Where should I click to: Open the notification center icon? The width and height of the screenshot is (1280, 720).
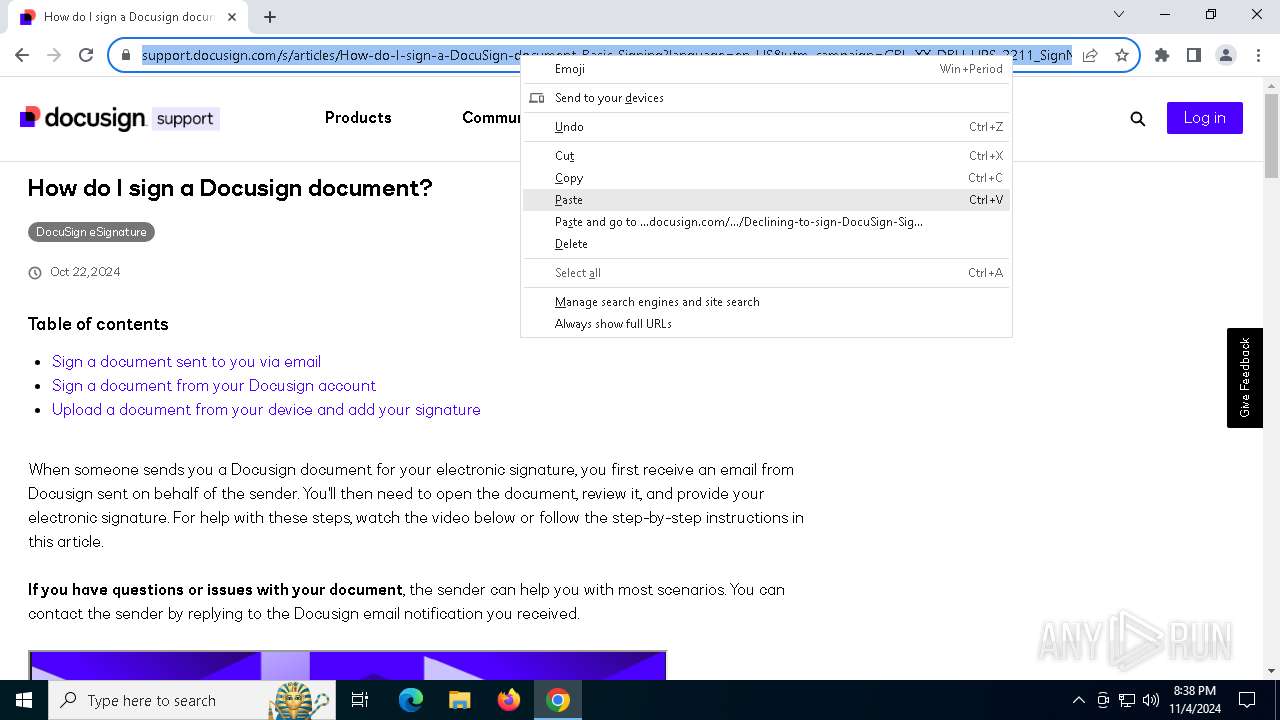1247,700
